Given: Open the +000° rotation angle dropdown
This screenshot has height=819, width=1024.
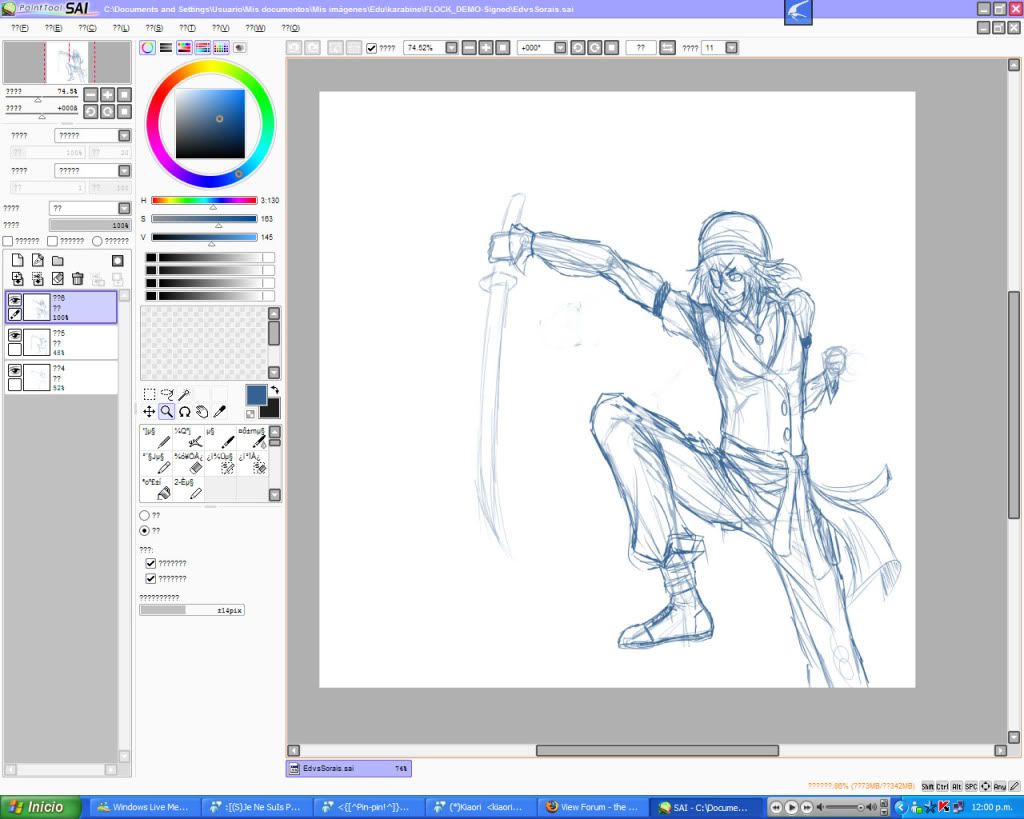Looking at the screenshot, I should (560, 48).
